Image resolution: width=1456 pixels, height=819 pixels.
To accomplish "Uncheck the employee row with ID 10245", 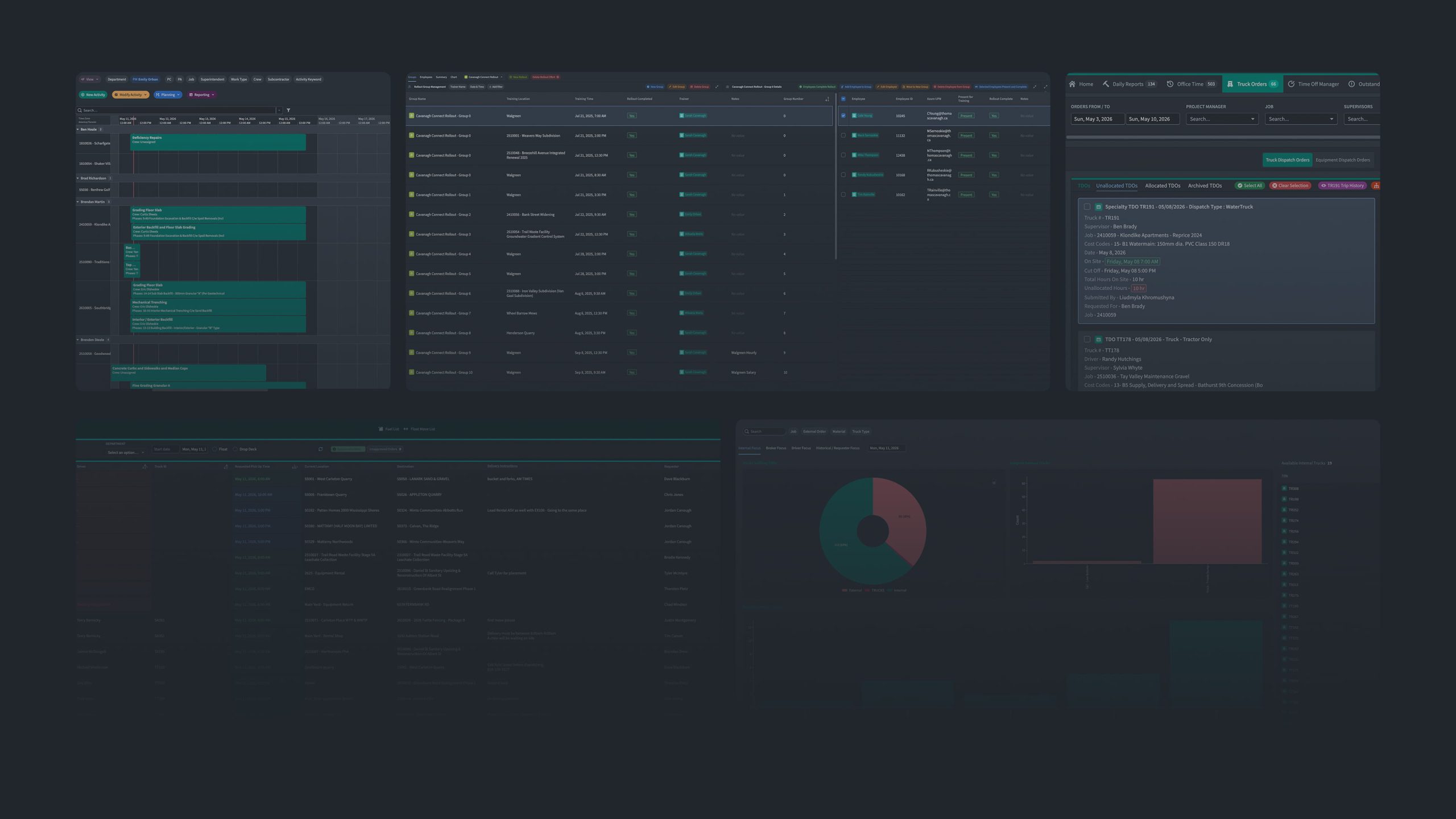I will (843, 115).
